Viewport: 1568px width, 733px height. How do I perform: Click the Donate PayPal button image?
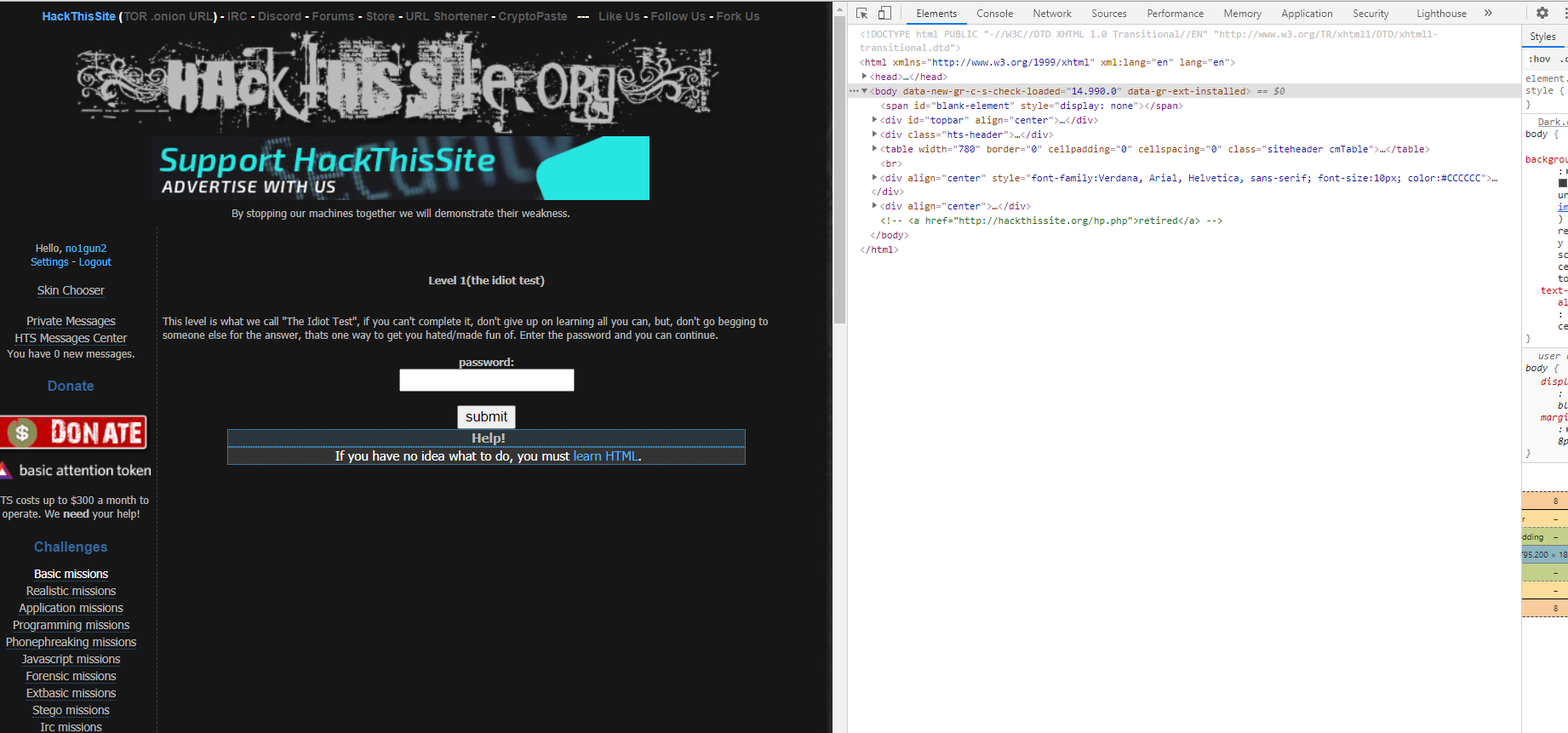tap(73, 432)
